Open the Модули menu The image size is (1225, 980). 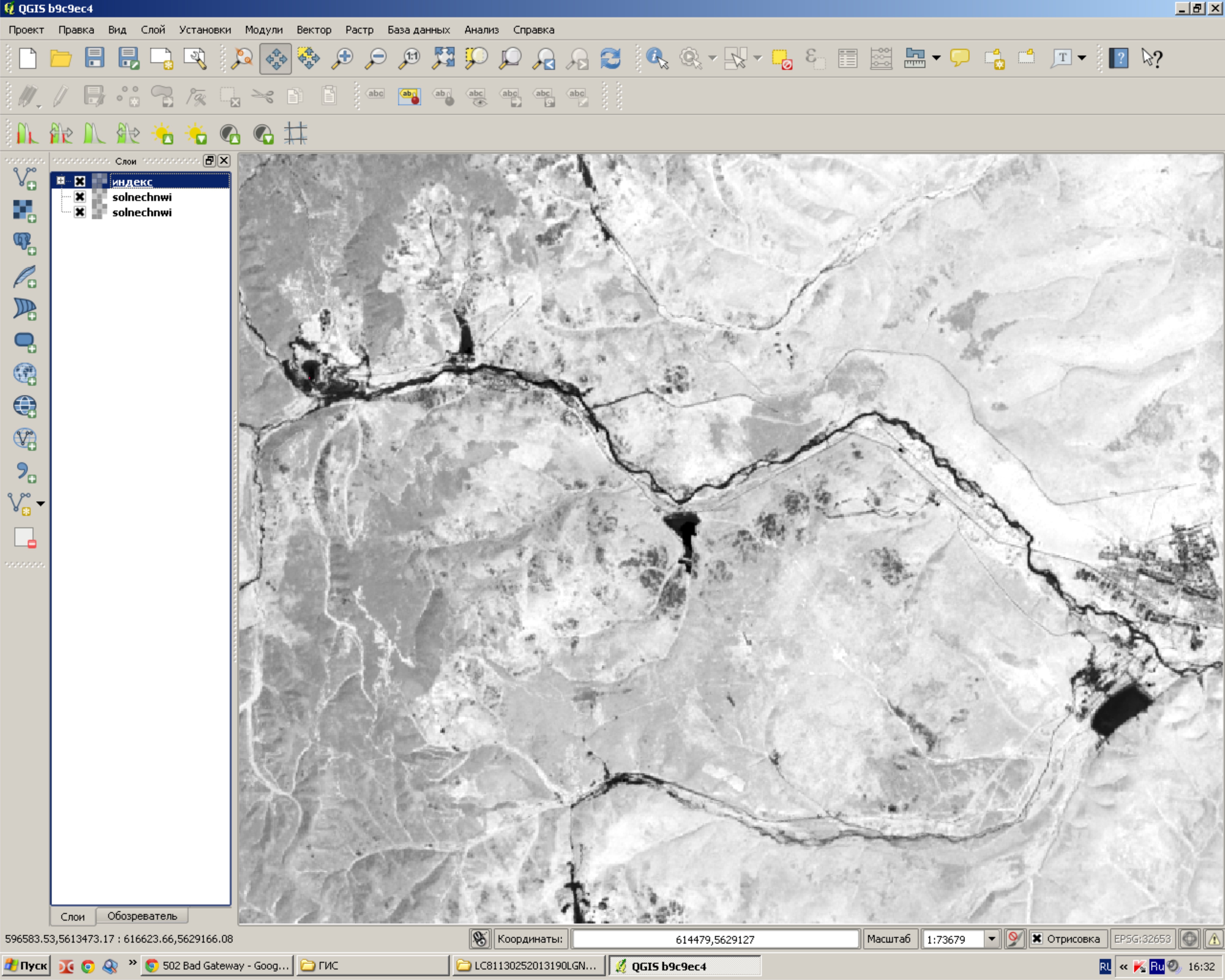pos(264,30)
